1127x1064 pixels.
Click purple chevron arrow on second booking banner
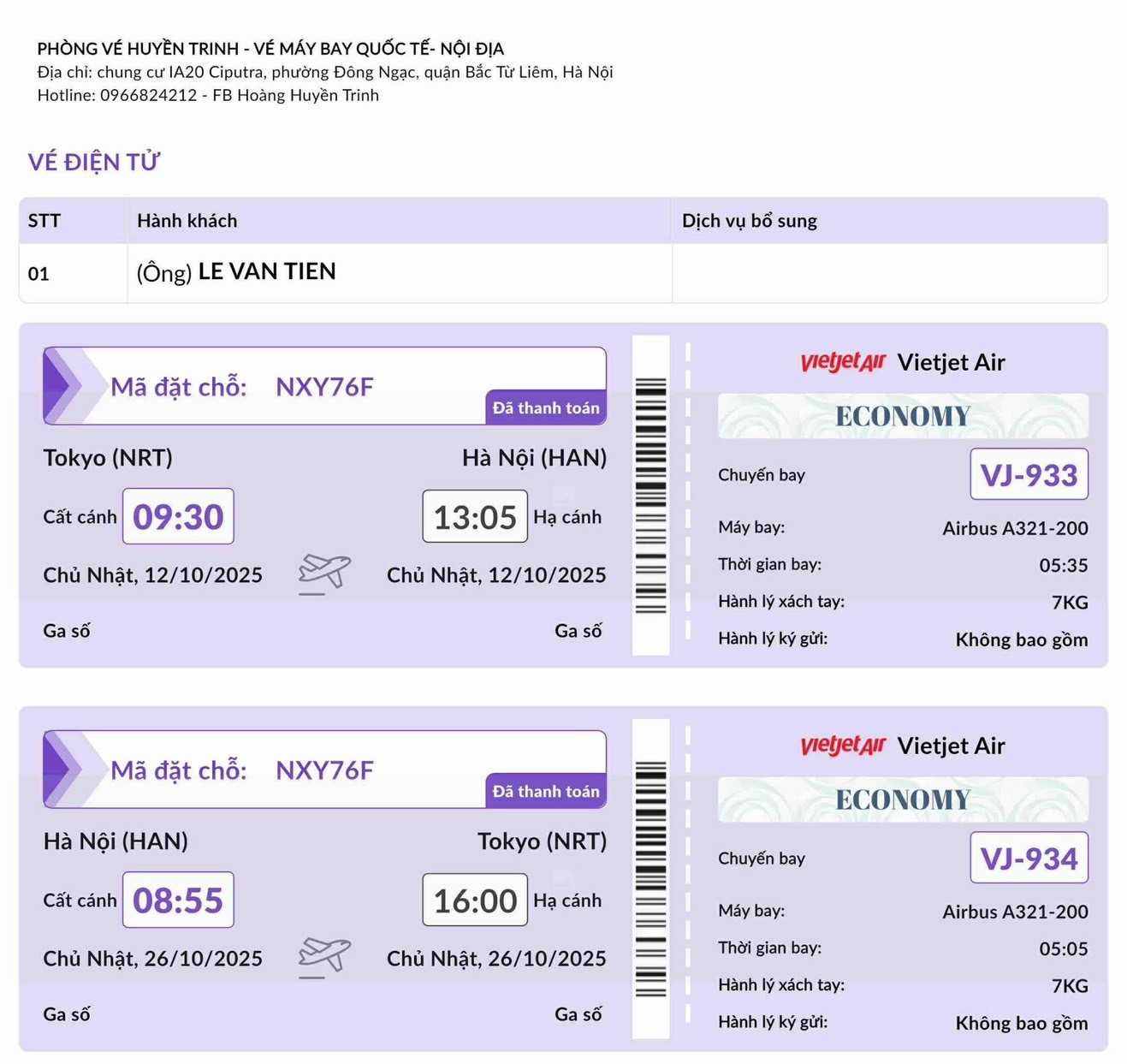click(62, 770)
